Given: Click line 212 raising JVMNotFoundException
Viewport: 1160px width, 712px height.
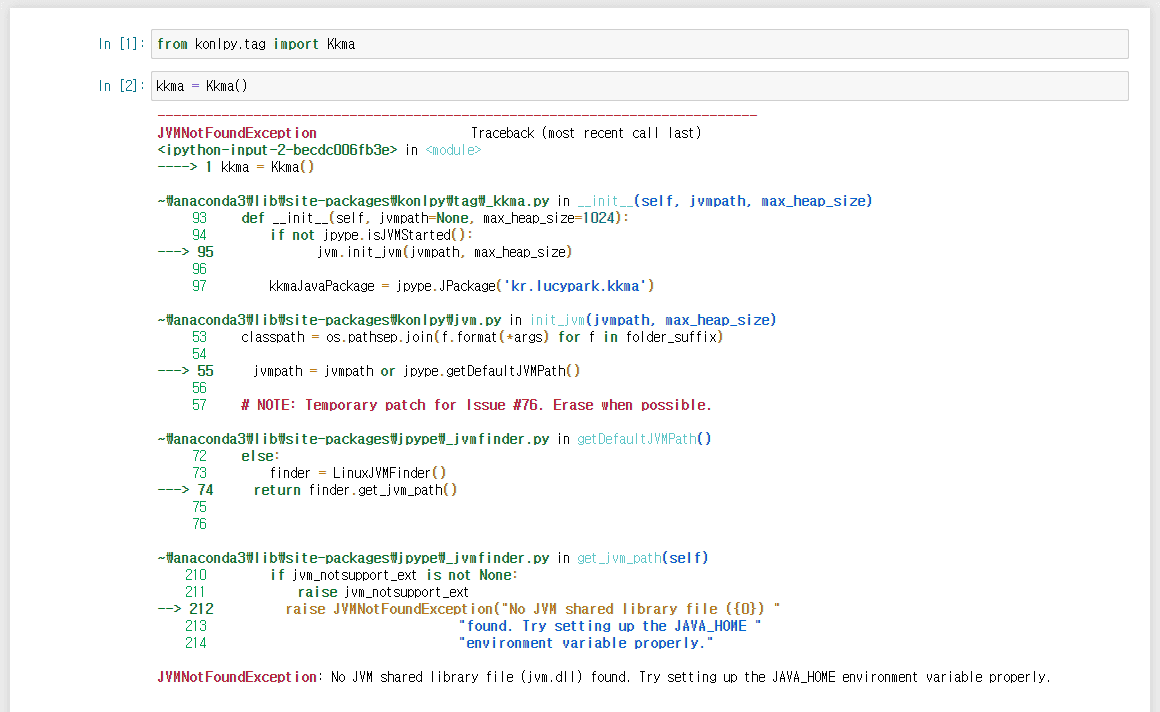Looking at the screenshot, I should [532, 609].
